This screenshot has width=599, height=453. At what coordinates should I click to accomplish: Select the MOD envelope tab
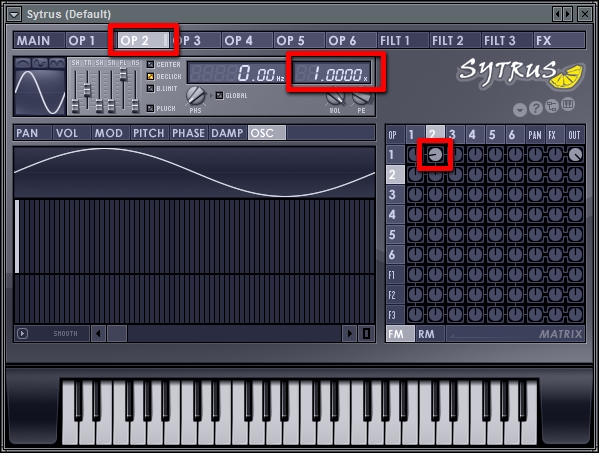point(111,133)
